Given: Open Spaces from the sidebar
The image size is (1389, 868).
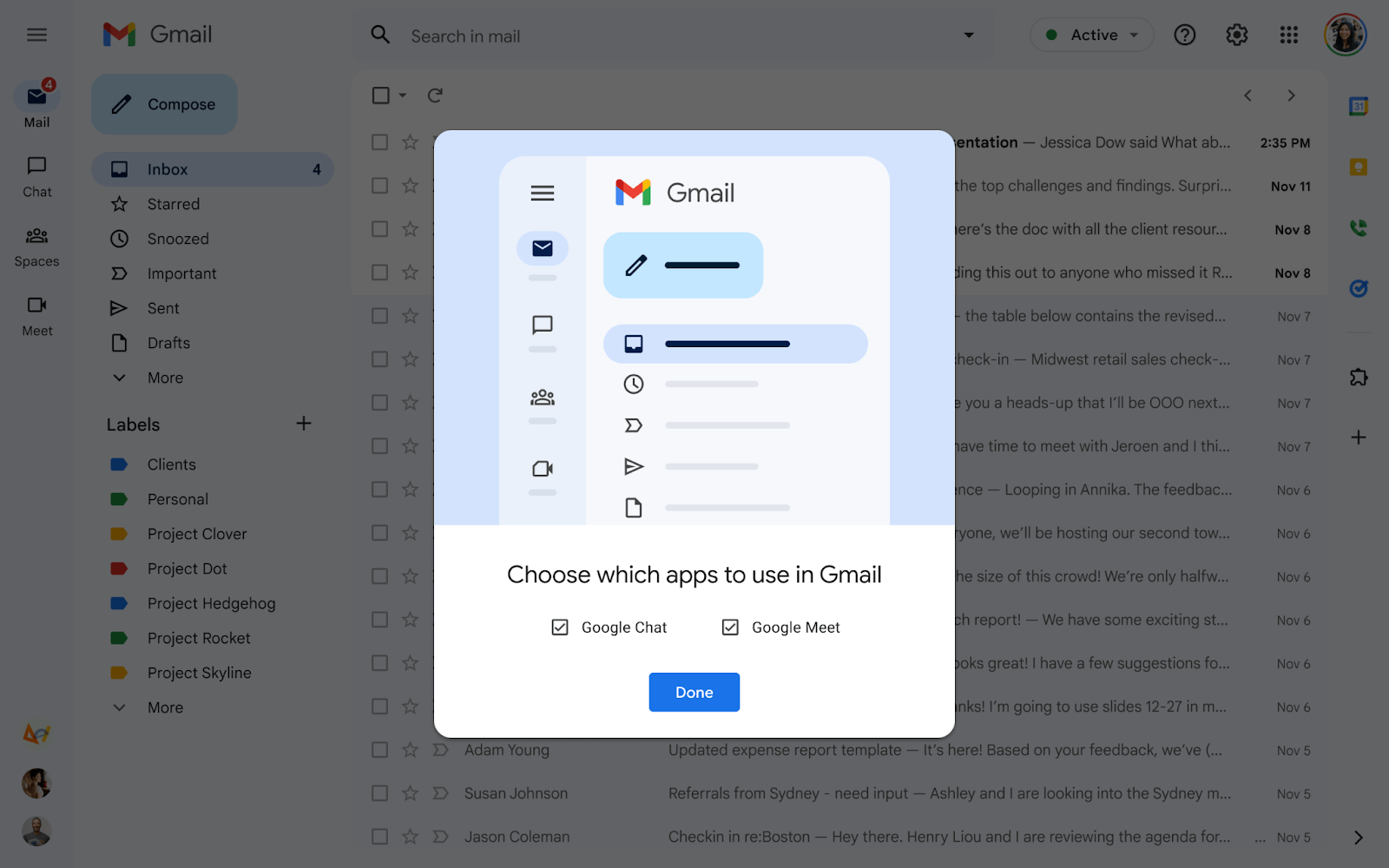Looking at the screenshot, I should point(36,246).
